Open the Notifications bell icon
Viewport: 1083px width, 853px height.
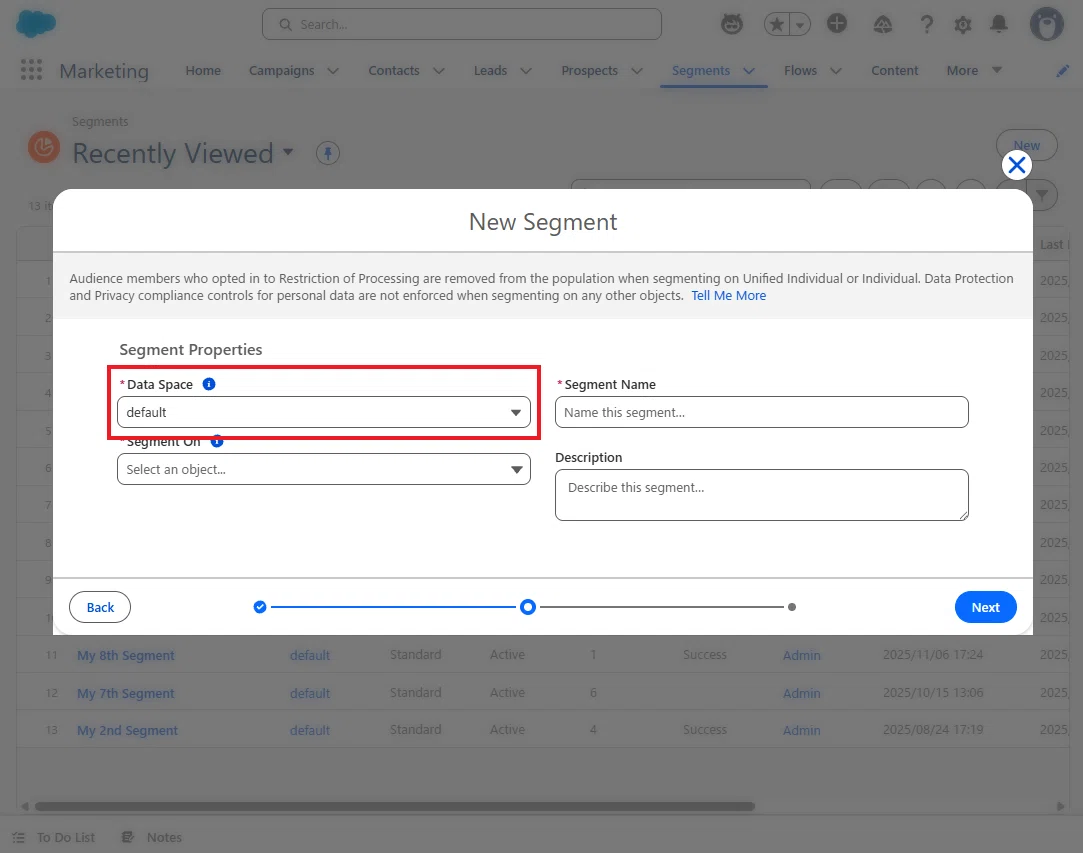(998, 24)
